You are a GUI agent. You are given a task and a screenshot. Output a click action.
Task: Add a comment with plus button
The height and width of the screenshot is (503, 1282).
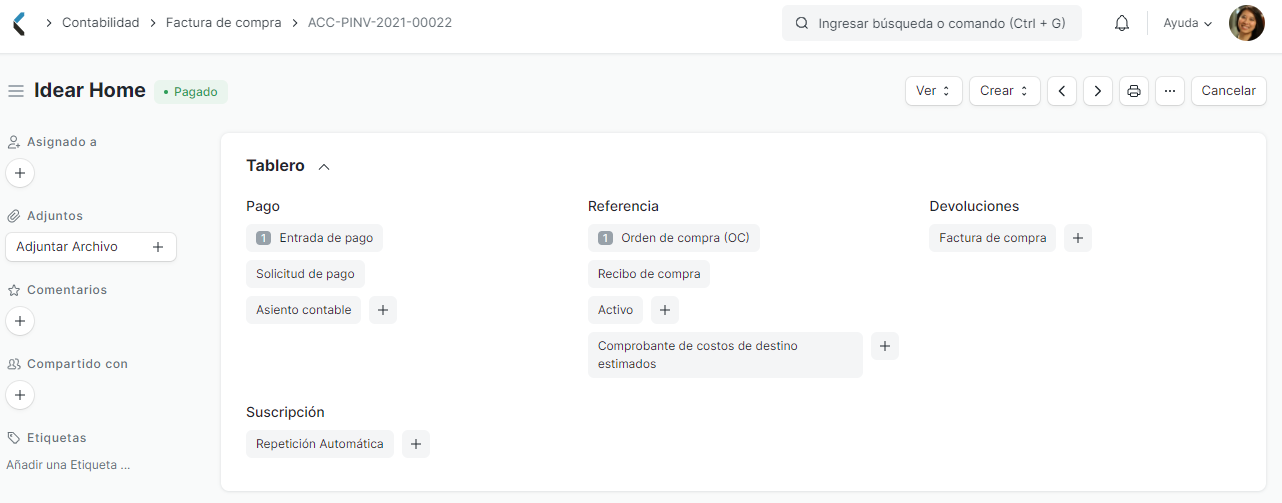(20, 321)
